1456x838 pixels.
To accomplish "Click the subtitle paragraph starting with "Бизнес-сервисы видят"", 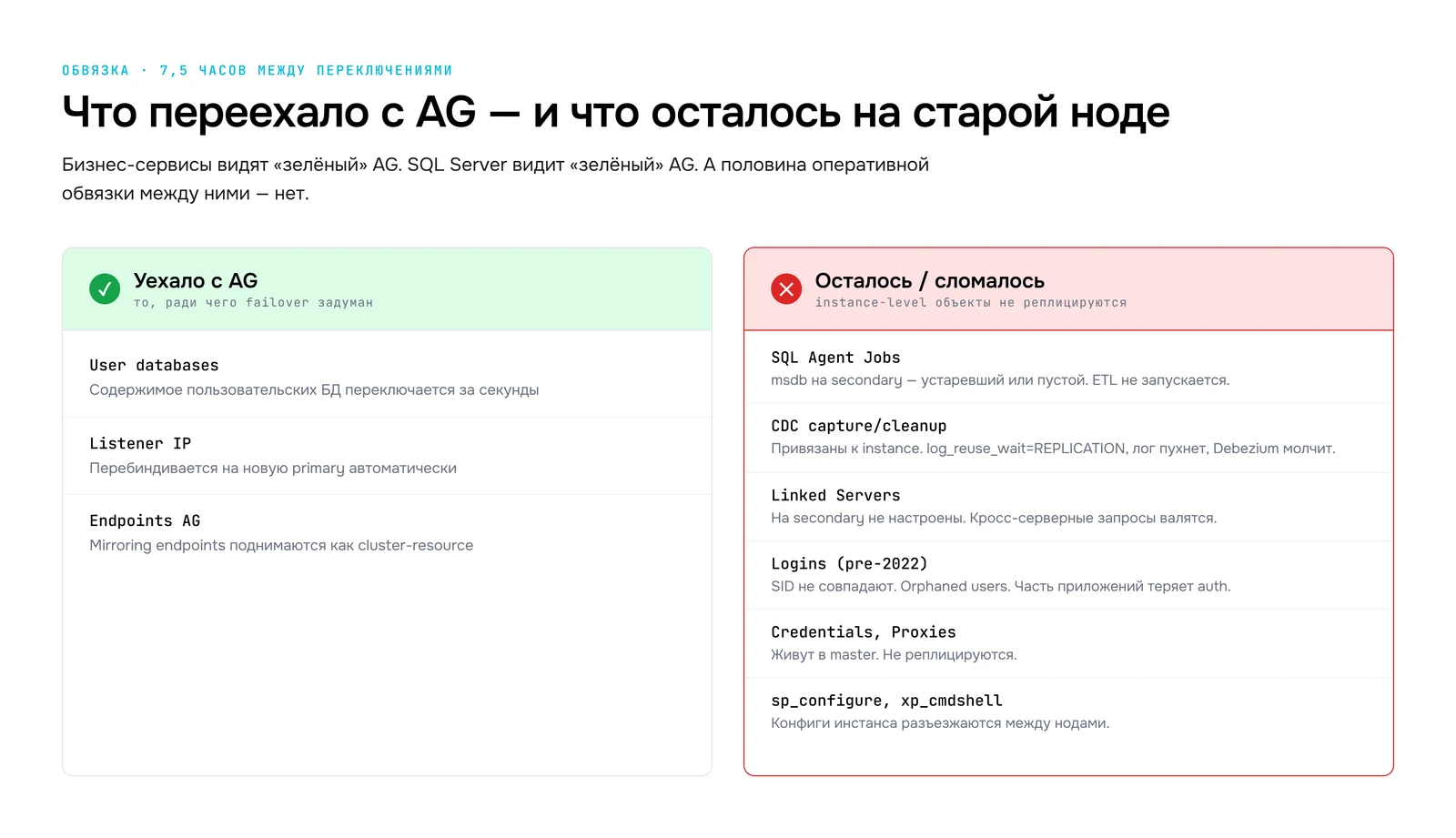I will 495,178.
